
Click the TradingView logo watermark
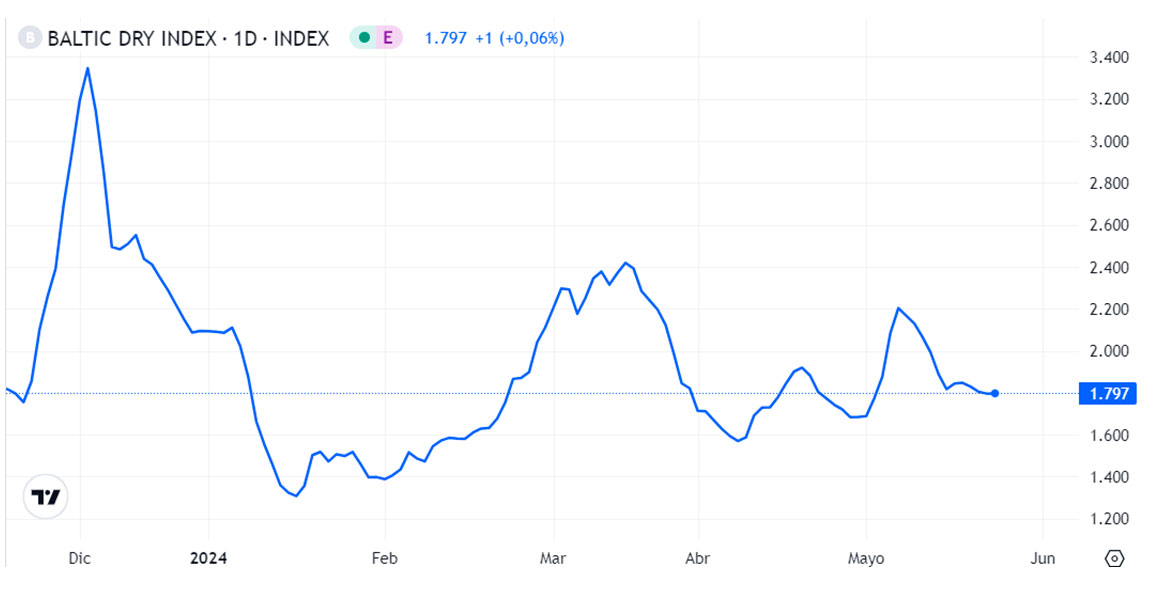47,496
